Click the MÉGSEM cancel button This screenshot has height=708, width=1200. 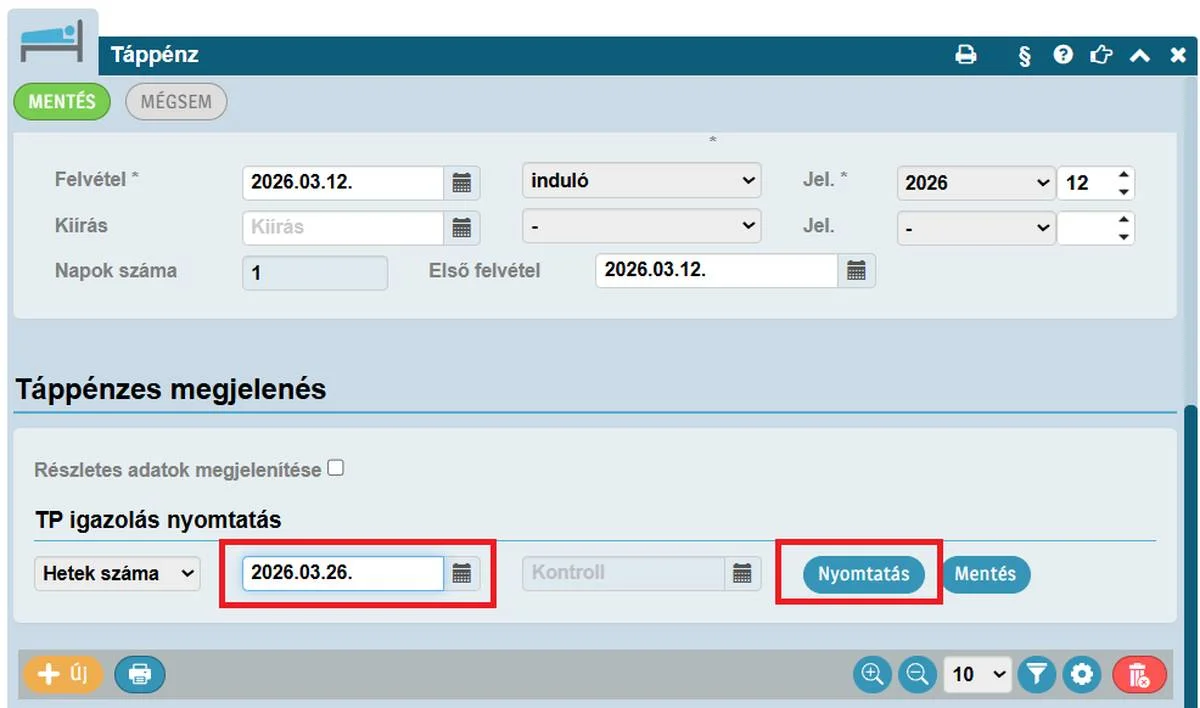coord(176,101)
